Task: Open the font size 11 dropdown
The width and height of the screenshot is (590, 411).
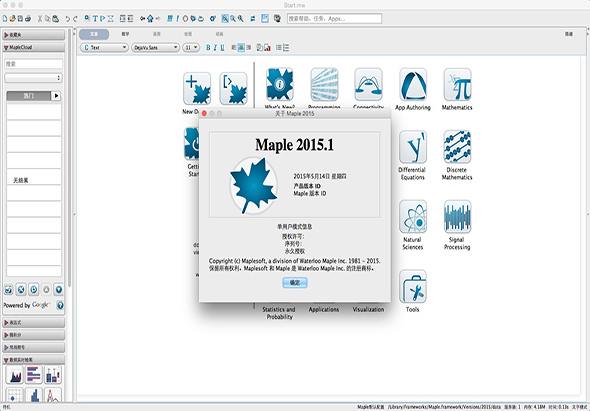Action: [191, 48]
